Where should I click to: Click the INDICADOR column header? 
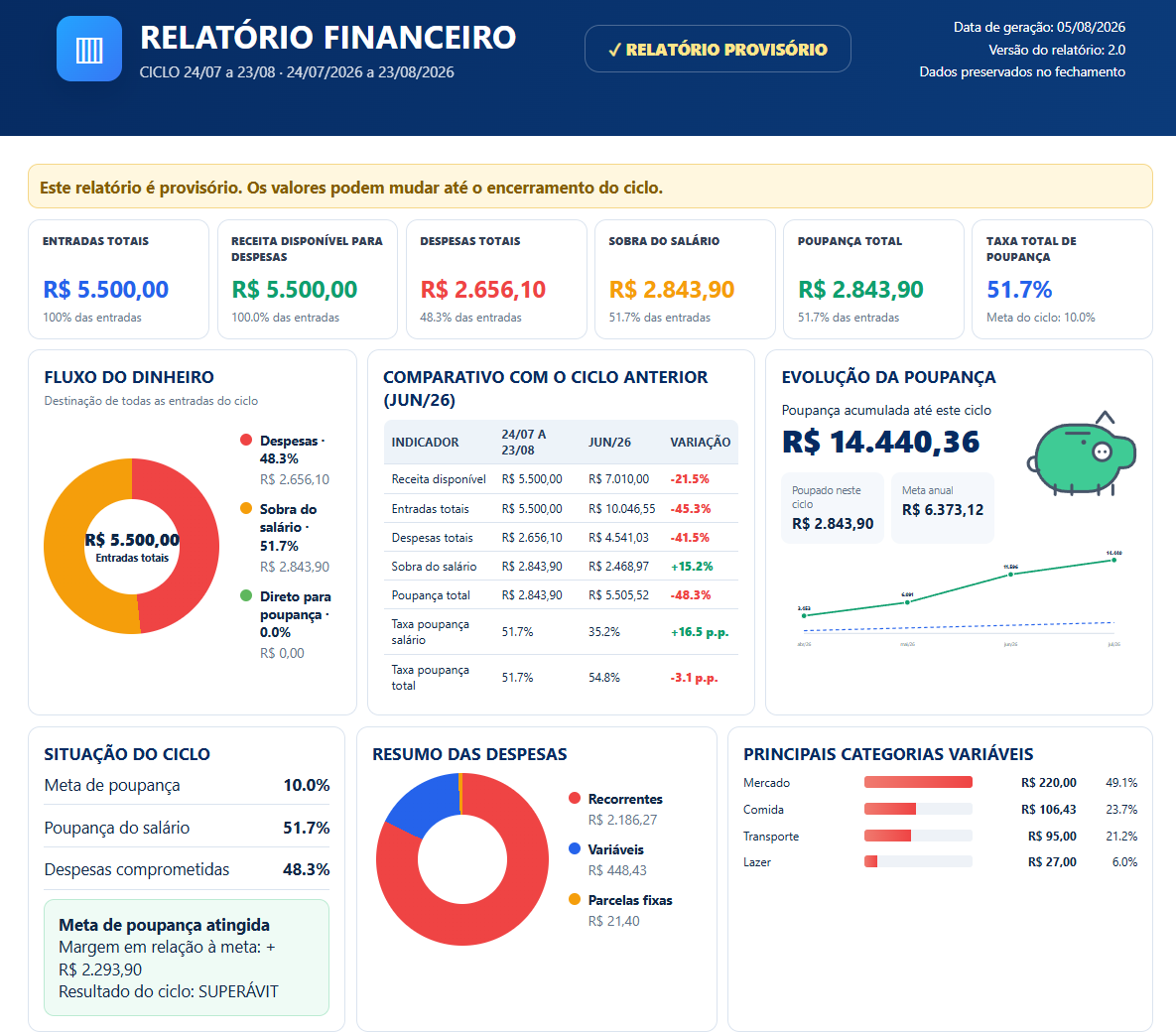(x=426, y=443)
